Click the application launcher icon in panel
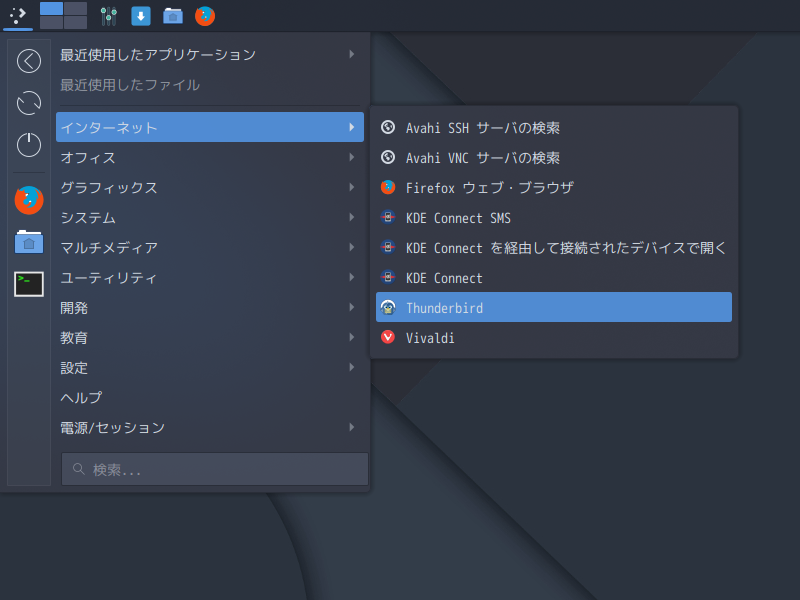Viewport: 800px width, 600px height. [x=18, y=15]
